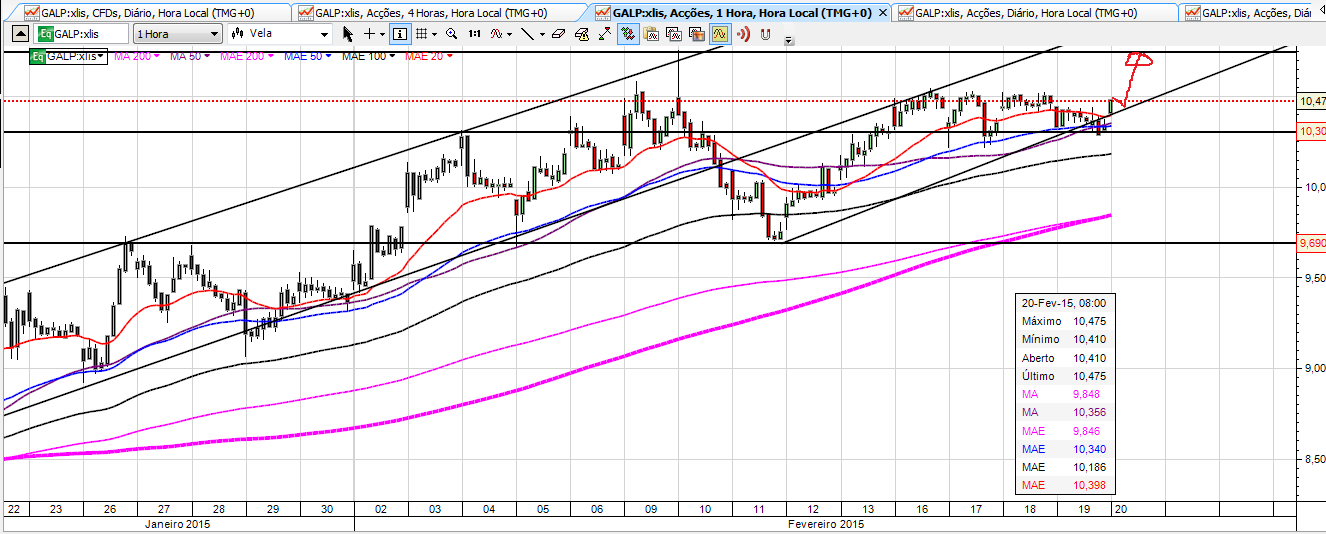Click the Fevereiro 2015 month label
The width and height of the screenshot is (1326, 534).
point(824,524)
